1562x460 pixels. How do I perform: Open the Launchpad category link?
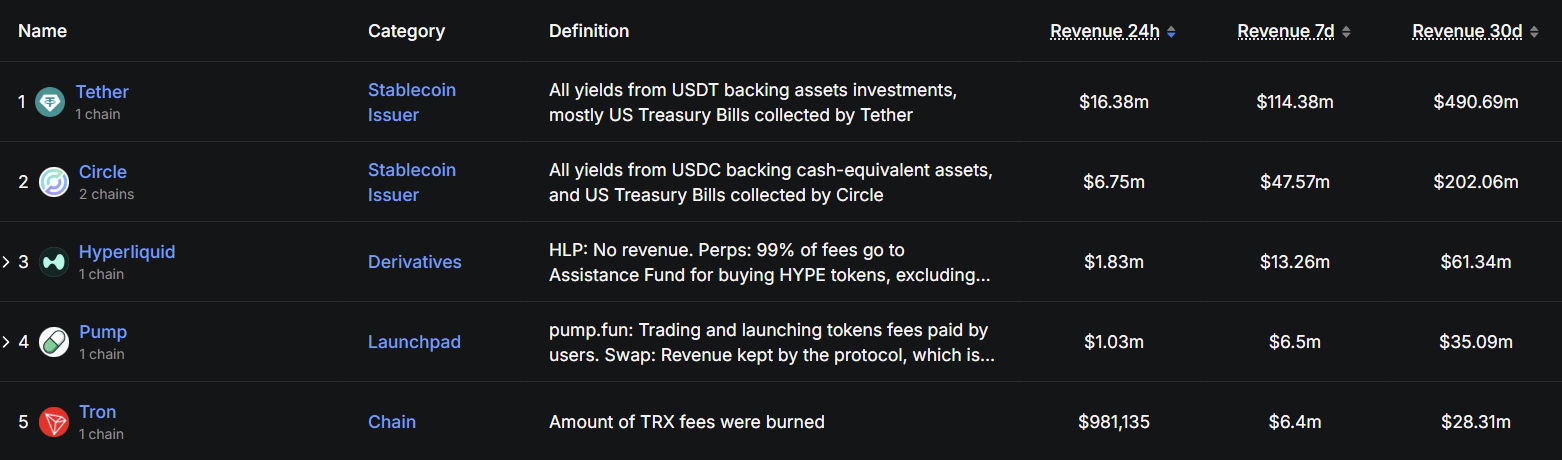coord(414,342)
